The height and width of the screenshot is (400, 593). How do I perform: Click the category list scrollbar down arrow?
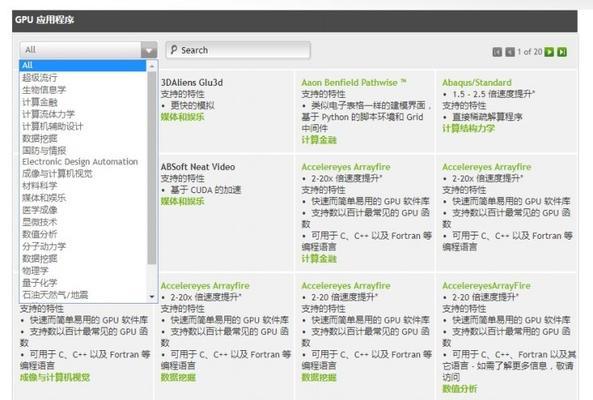point(152,297)
